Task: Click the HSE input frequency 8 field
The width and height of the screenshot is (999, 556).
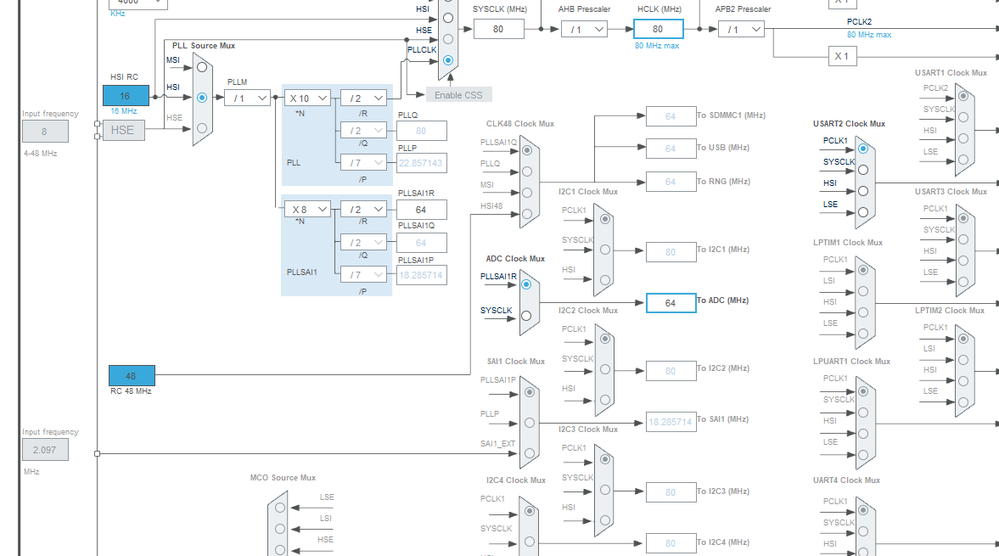Action: [x=45, y=131]
